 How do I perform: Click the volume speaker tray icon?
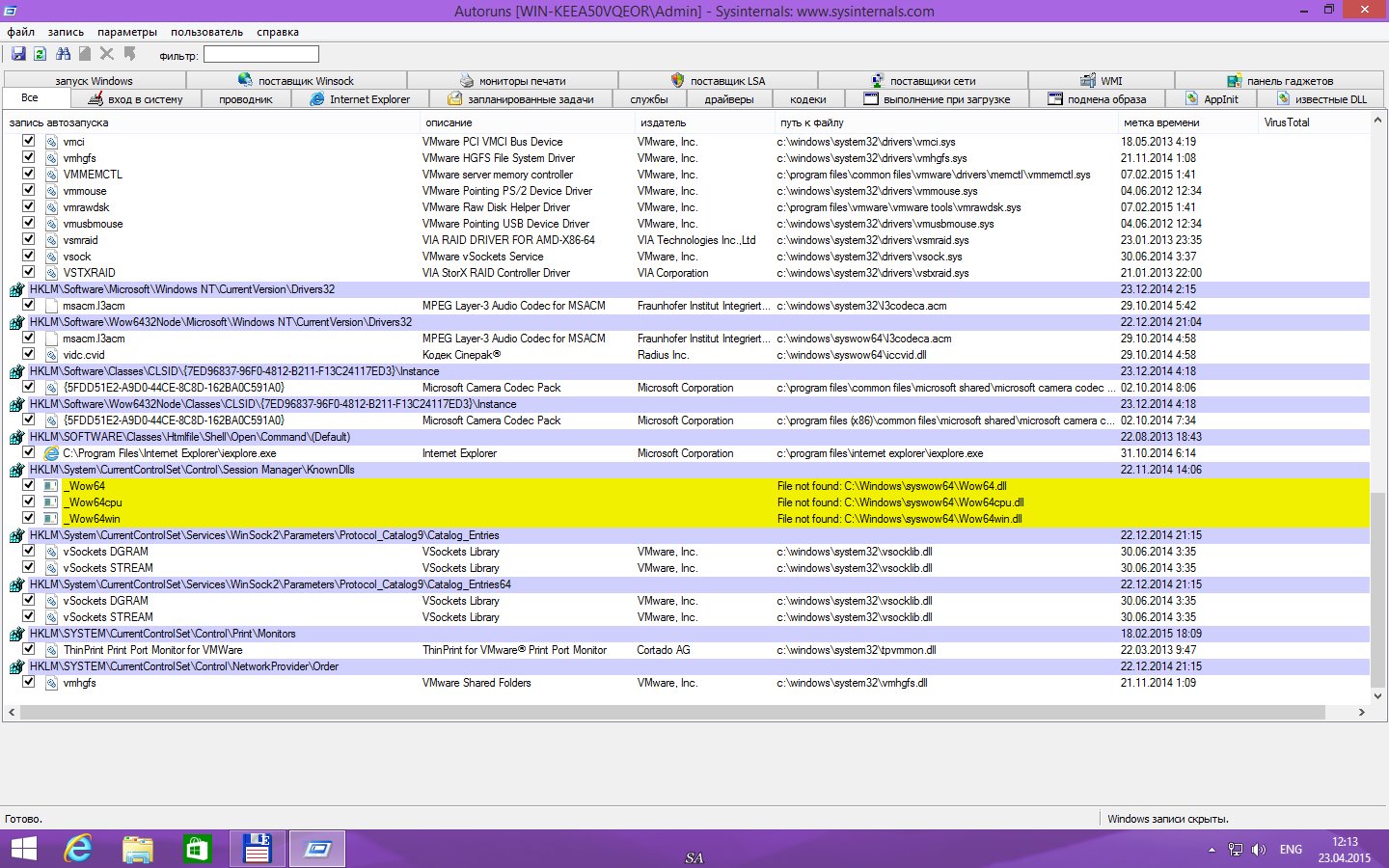(x=1258, y=850)
